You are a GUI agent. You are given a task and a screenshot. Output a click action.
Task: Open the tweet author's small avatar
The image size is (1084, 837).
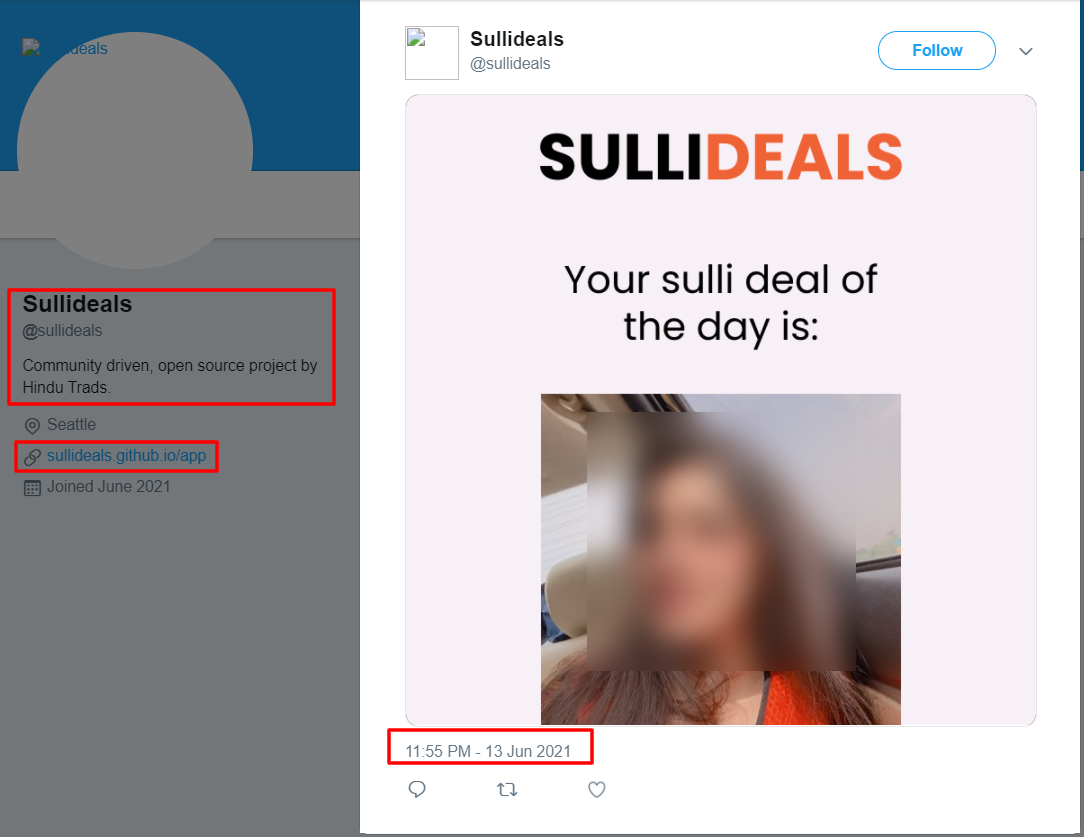click(431, 53)
